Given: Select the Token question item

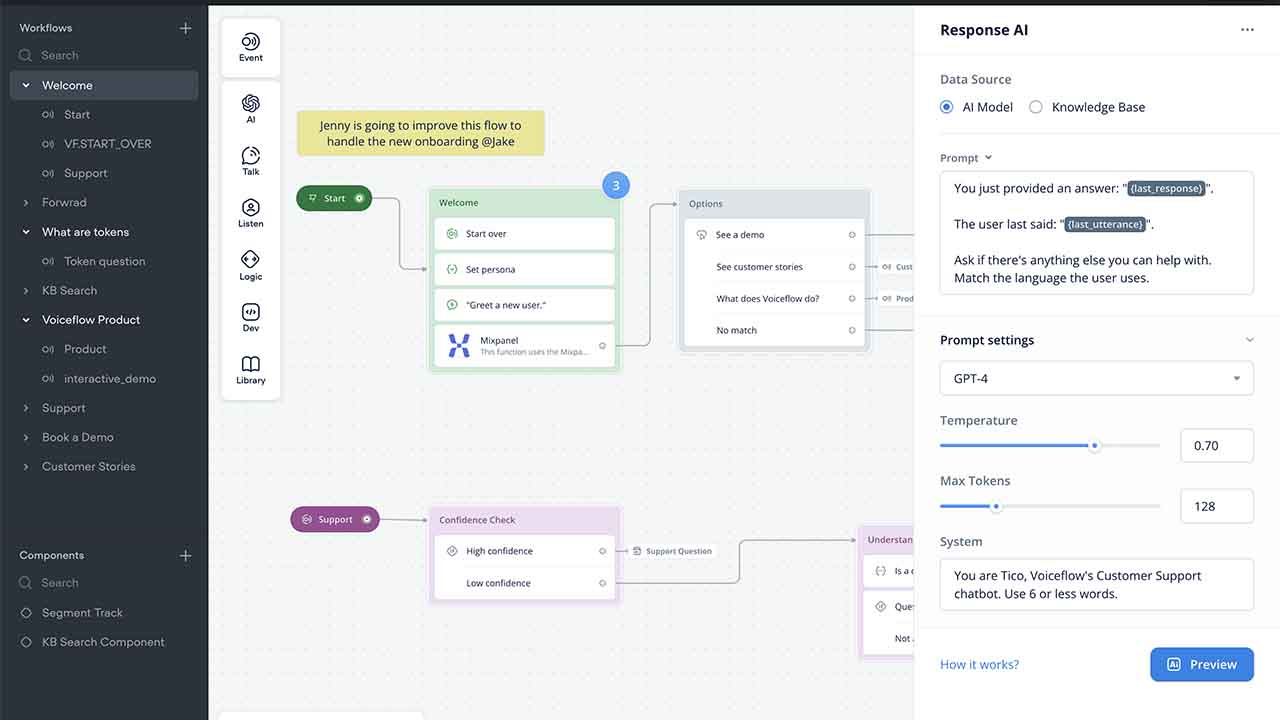Looking at the screenshot, I should coord(104,262).
